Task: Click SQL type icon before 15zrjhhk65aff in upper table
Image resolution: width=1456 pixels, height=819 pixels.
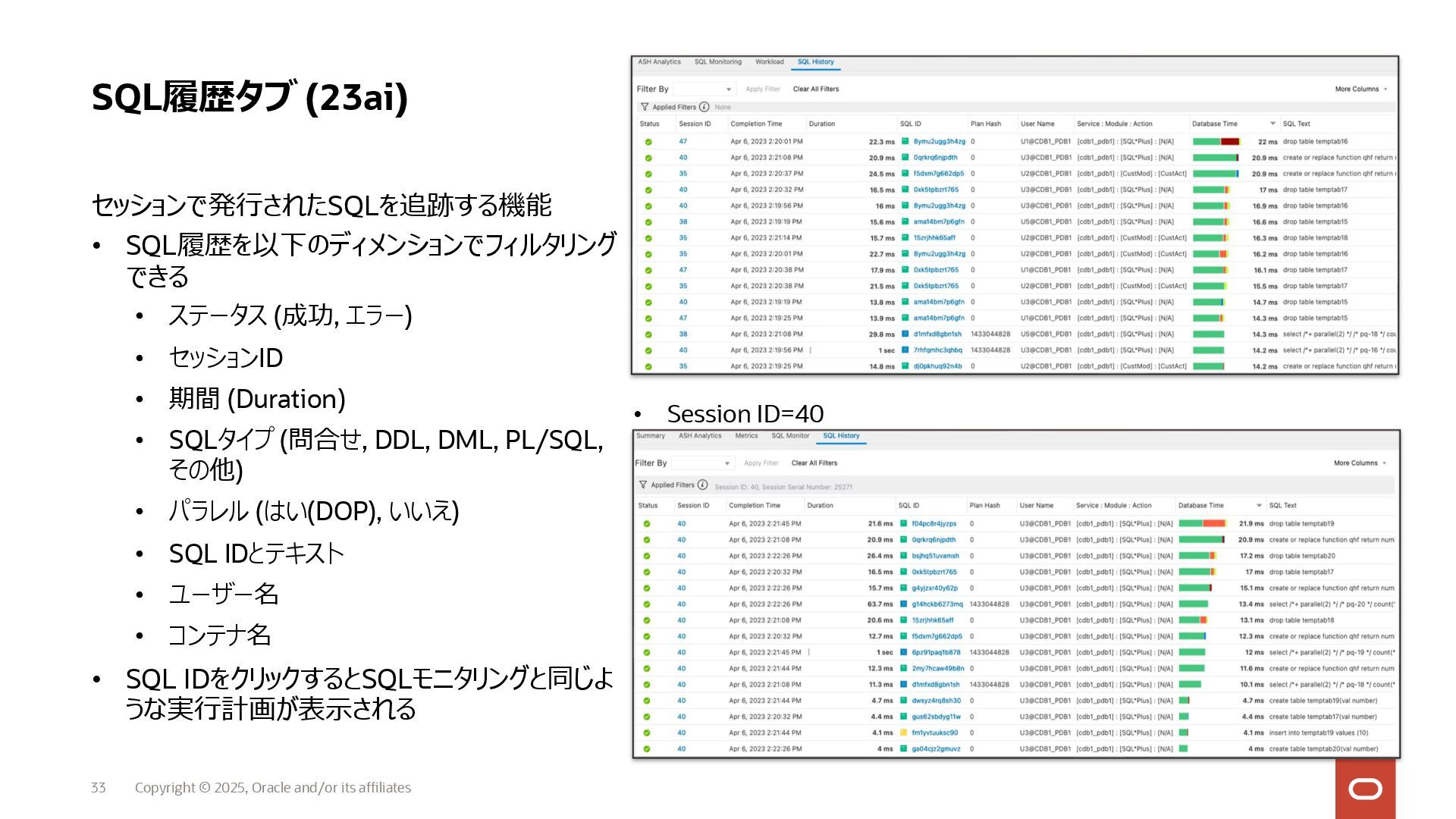Action: [905, 238]
